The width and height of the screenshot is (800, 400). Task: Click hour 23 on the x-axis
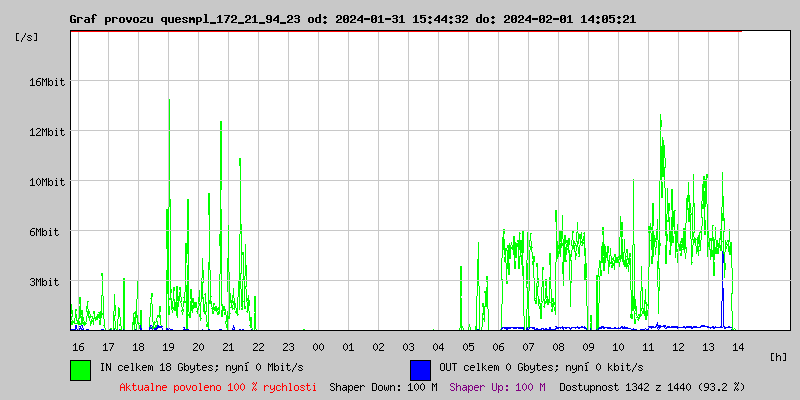(x=288, y=347)
